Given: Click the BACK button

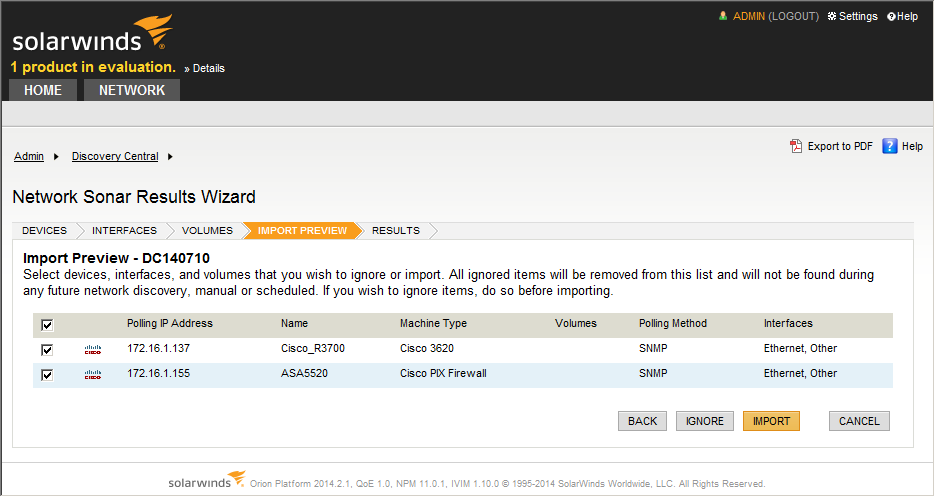Looking at the screenshot, I should (642, 421).
